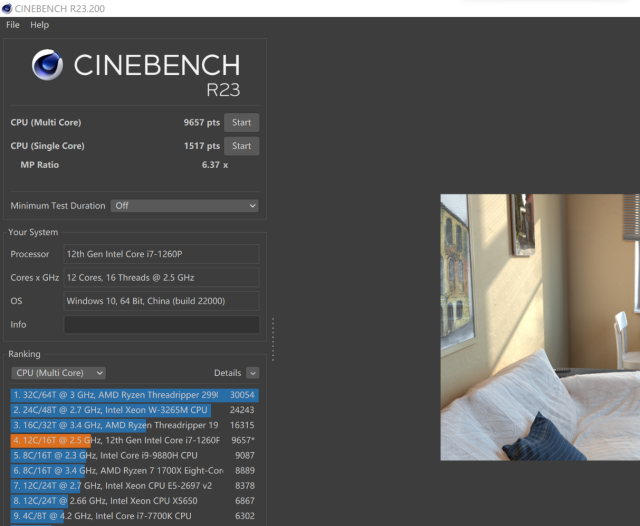Click the Cinebench logo sphere icon
This screenshot has width=640, height=526.
coord(47,65)
